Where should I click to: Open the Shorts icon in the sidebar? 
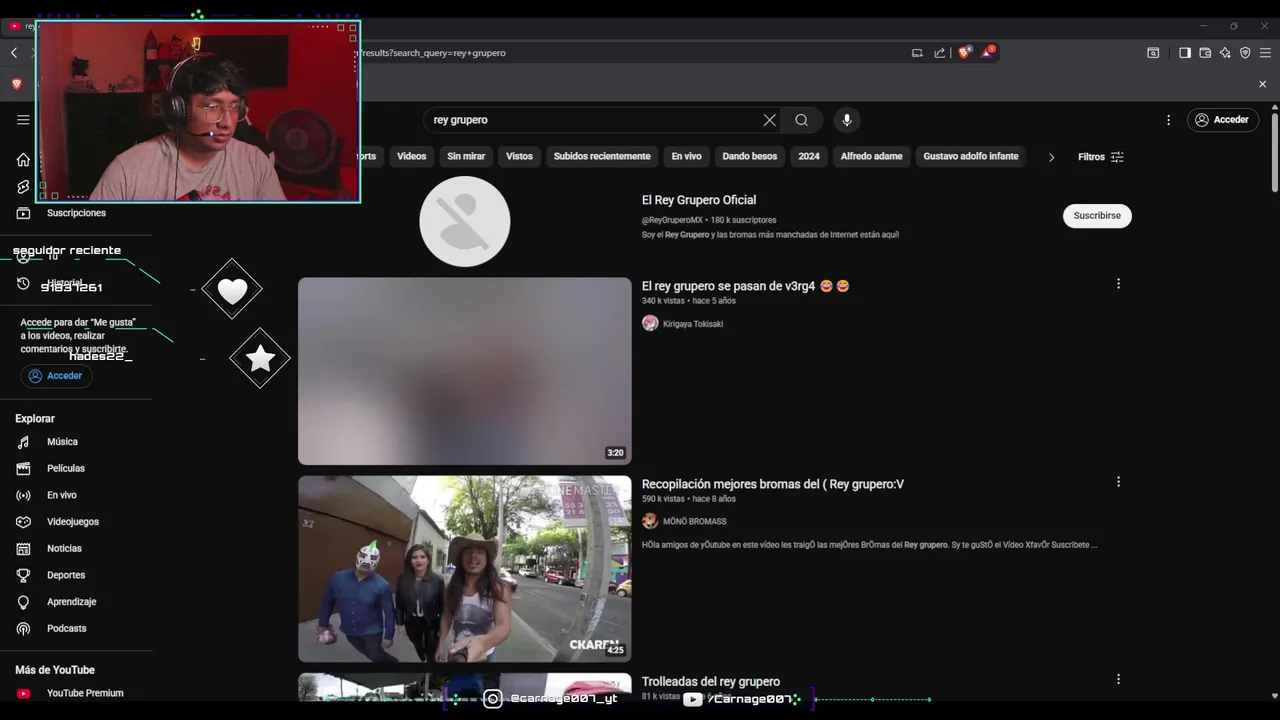pos(23,187)
